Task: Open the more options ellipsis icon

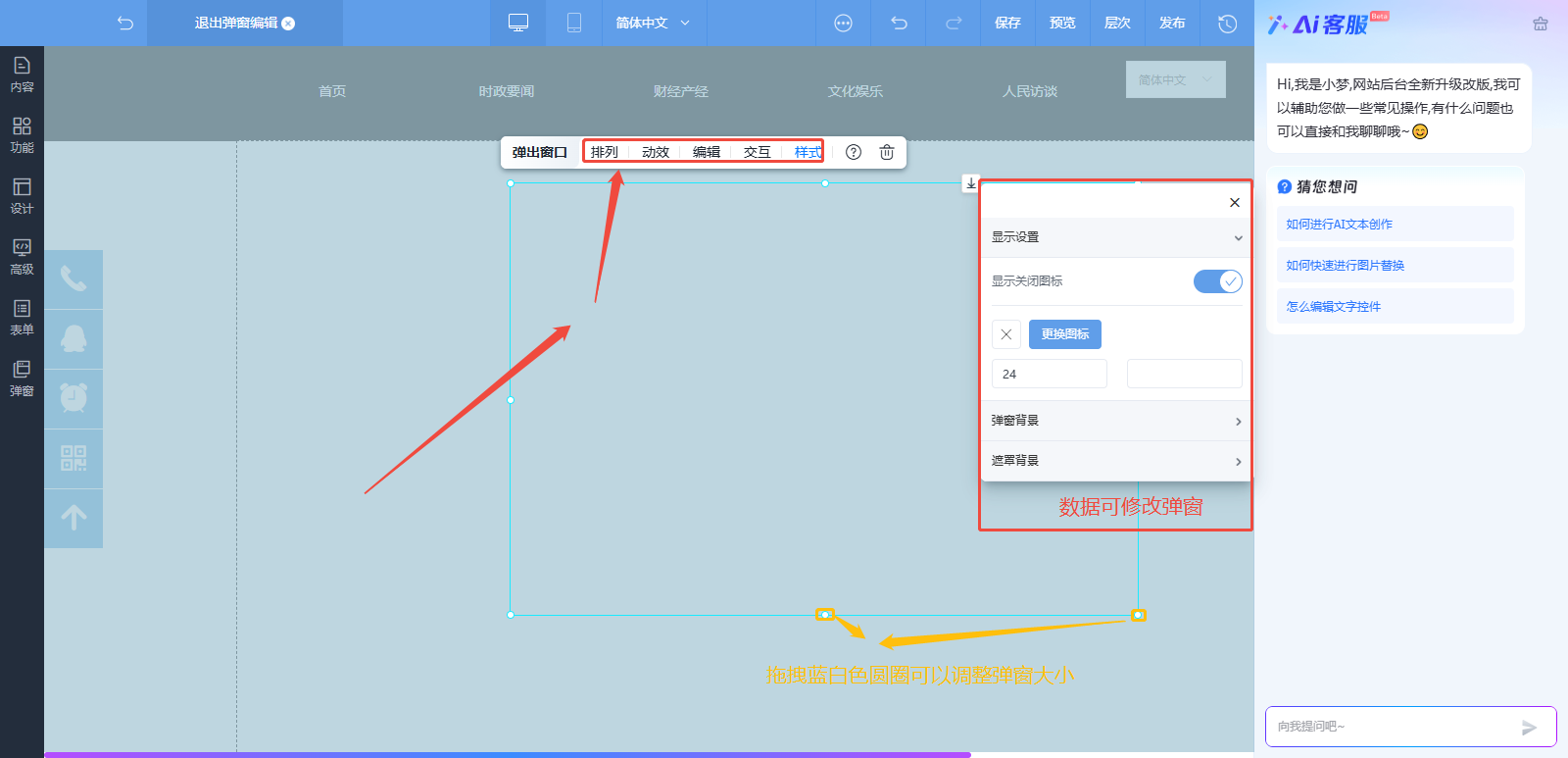Action: [843, 23]
